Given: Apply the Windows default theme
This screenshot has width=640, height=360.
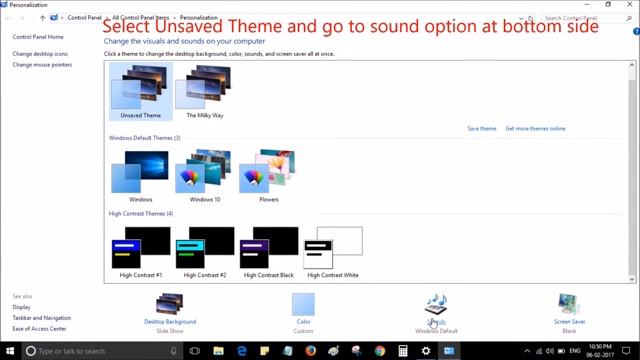Looking at the screenshot, I should pyautogui.click(x=140, y=176).
